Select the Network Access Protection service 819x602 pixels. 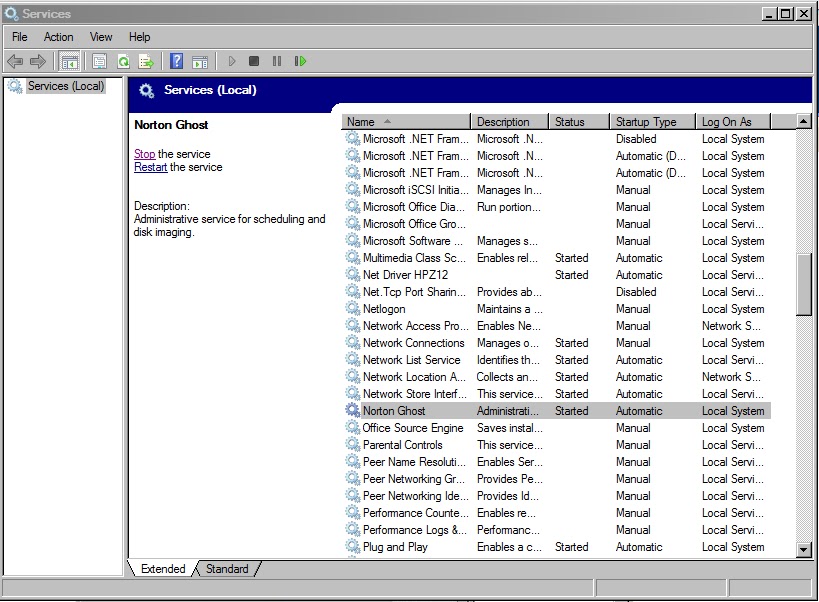557,326
